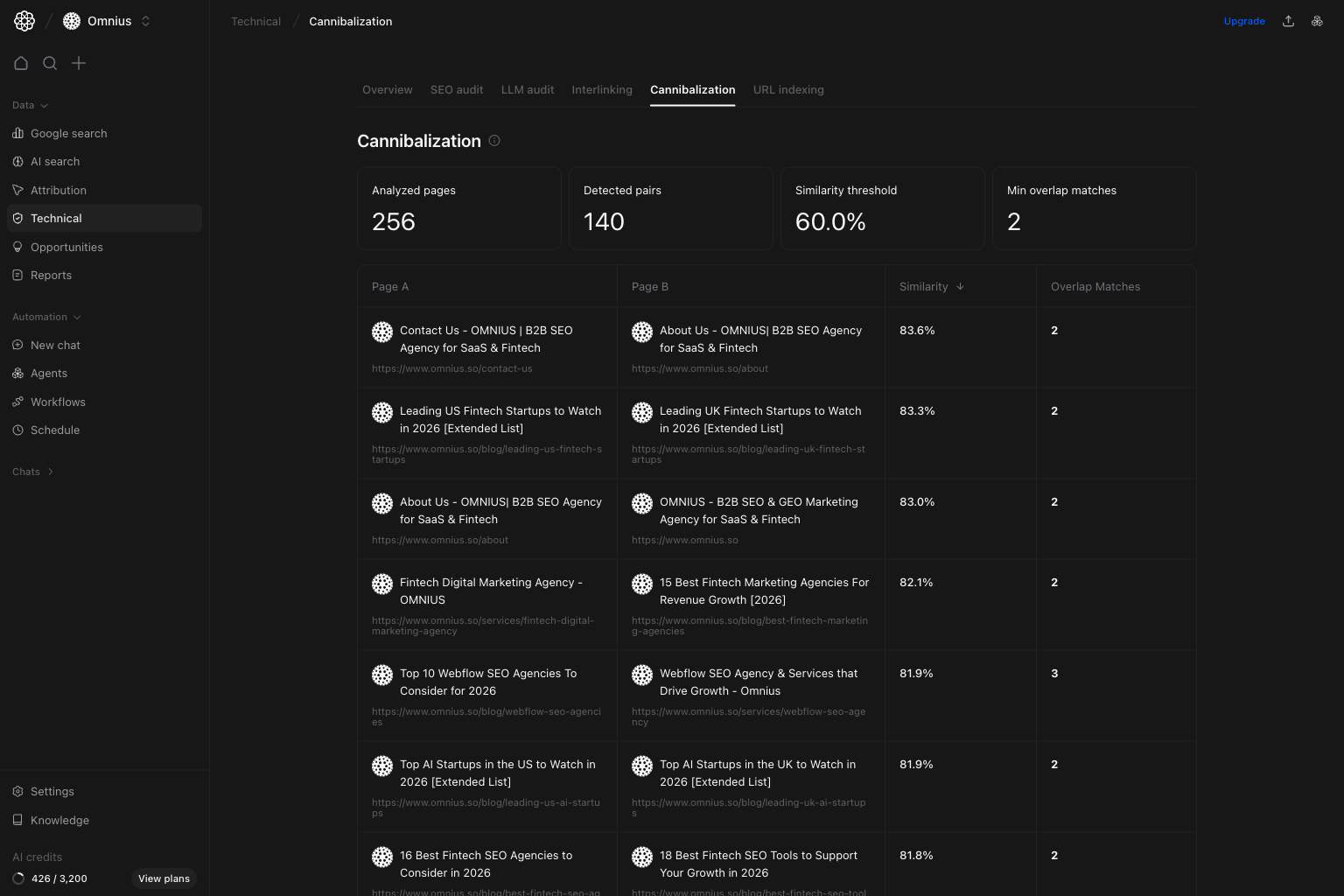Click the Technical breadcrumb link
1344x896 pixels.
coord(255,21)
